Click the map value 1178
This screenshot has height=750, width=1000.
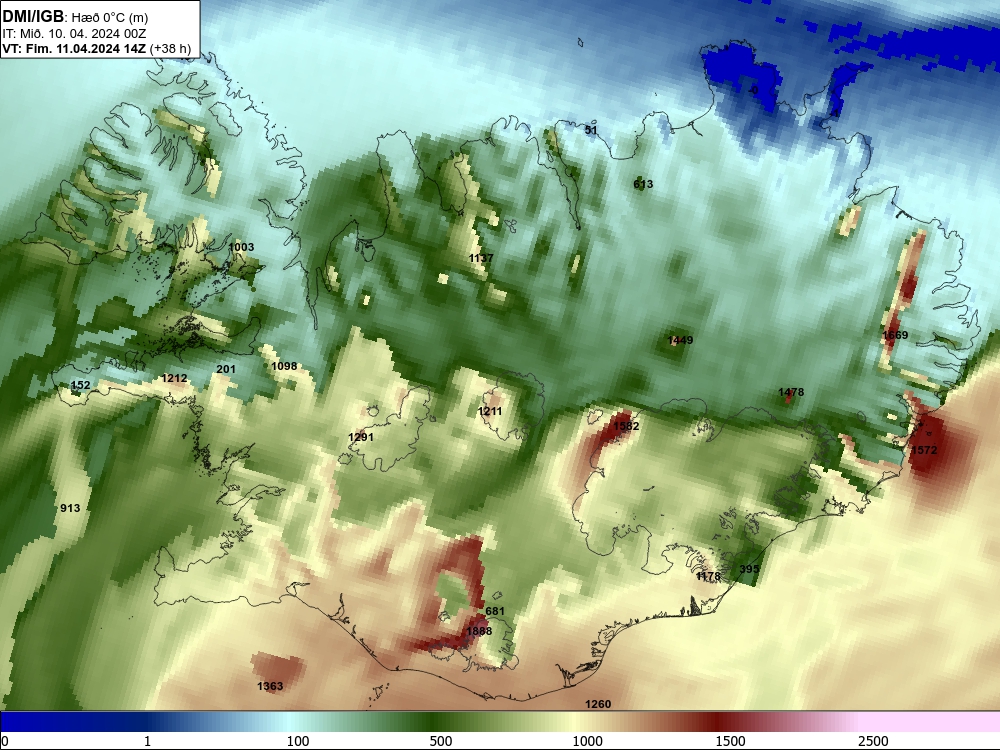(x=708, y=576)
